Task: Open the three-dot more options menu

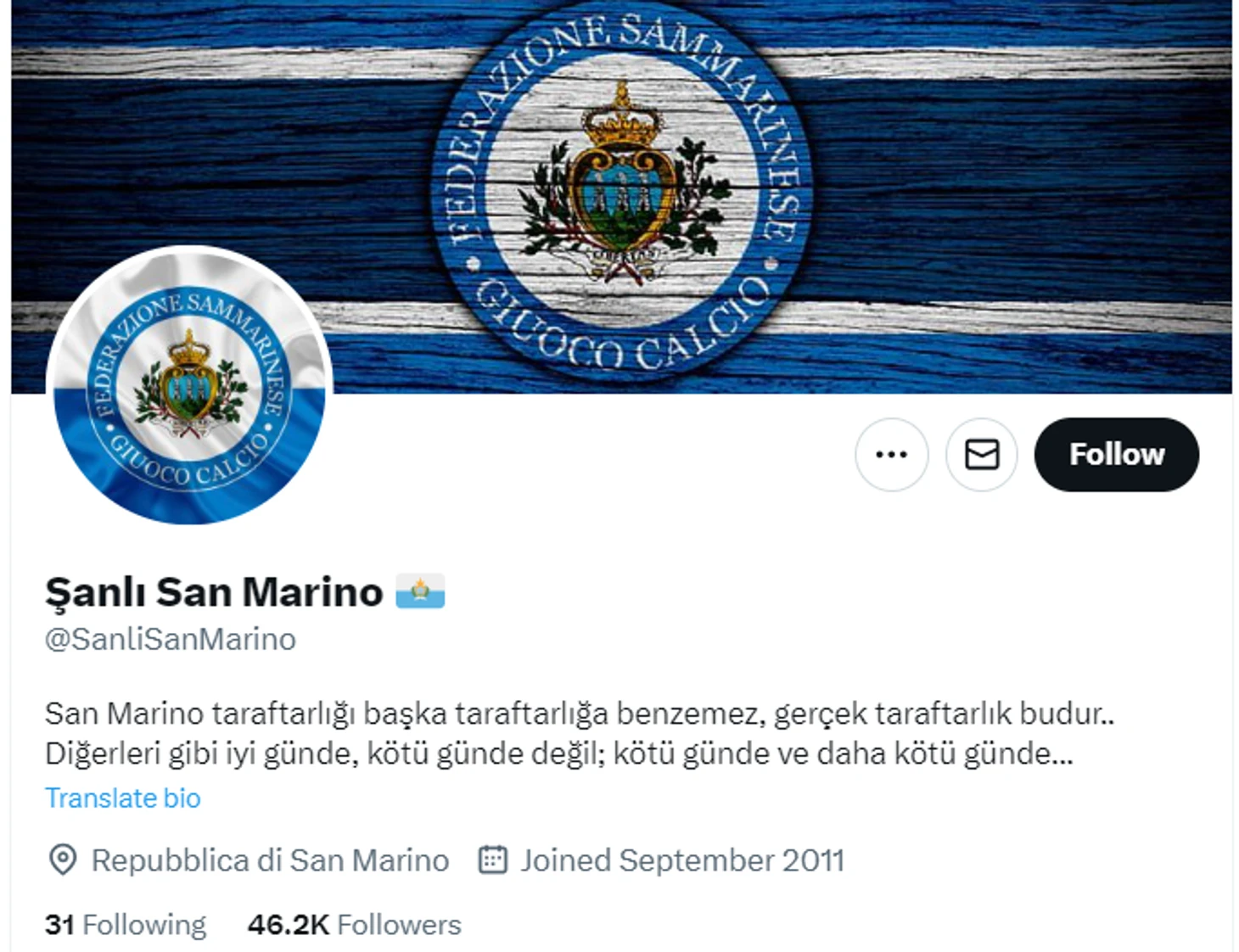Action: click(x=891, y=454)
